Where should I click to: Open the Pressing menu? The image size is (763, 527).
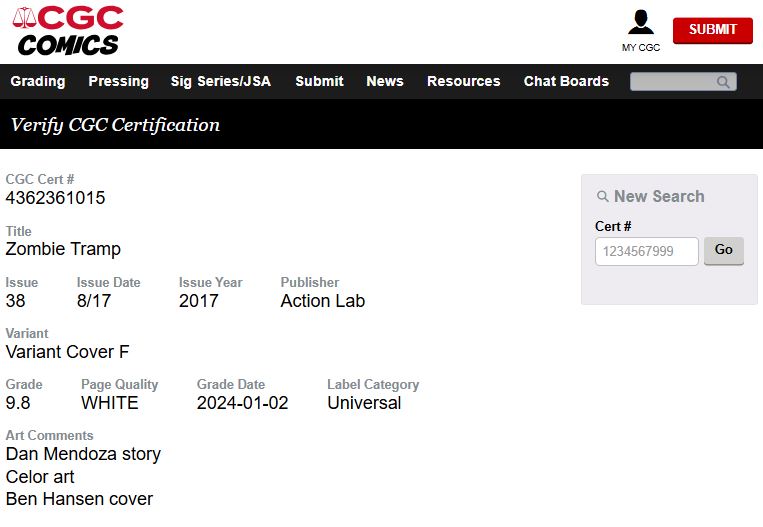(118, 81)
